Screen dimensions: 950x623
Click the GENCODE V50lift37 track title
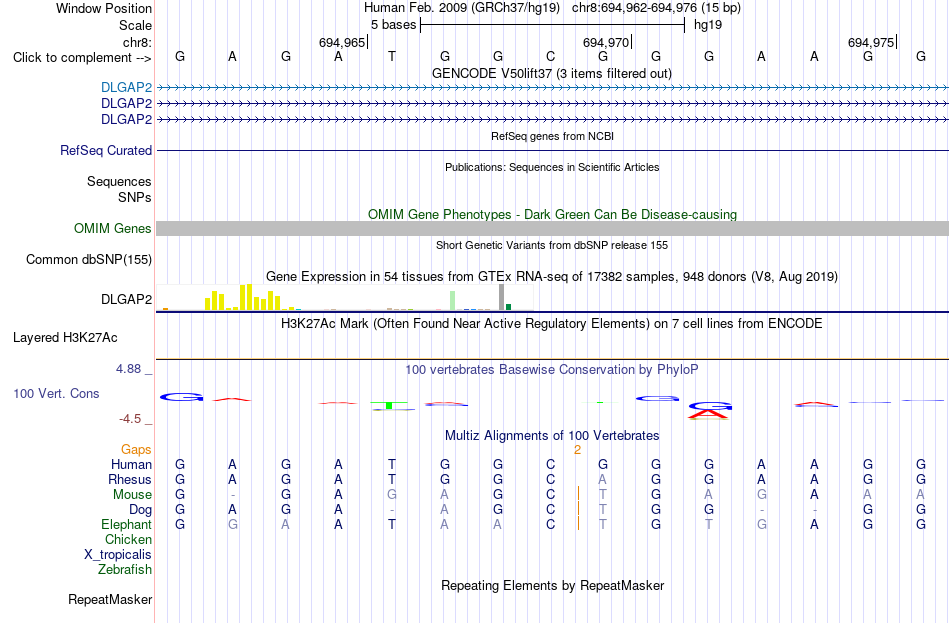(552, 73)
